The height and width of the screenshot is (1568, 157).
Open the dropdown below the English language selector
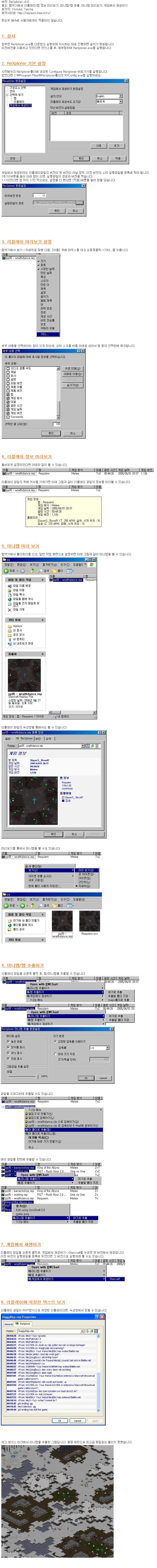coord(120,102)
